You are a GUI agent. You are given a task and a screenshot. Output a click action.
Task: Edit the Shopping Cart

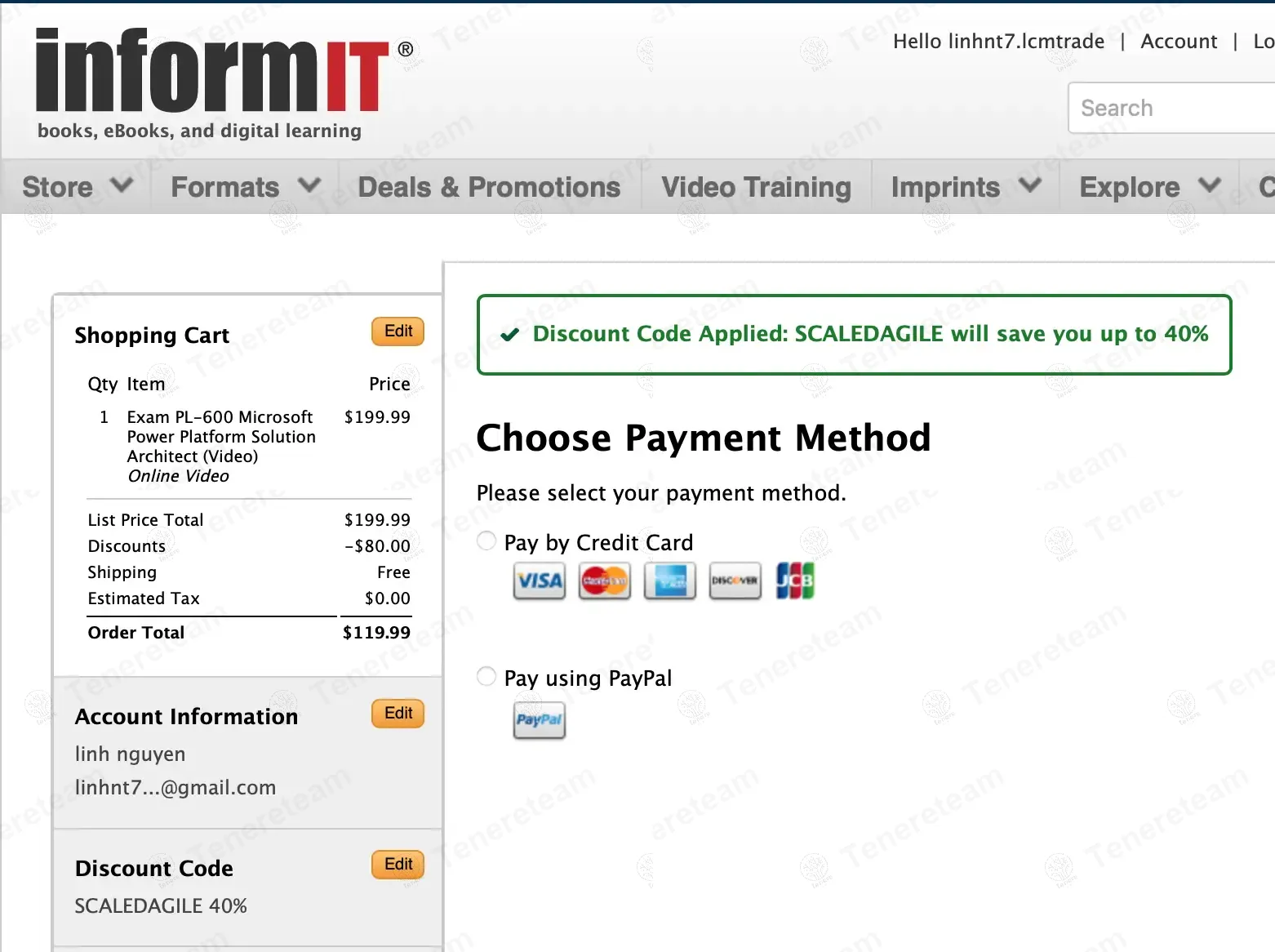click(x=398, y=331)
